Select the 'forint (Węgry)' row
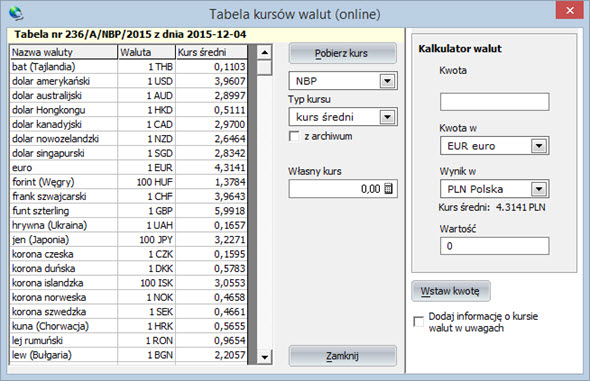590x381 pixels. 128,182
